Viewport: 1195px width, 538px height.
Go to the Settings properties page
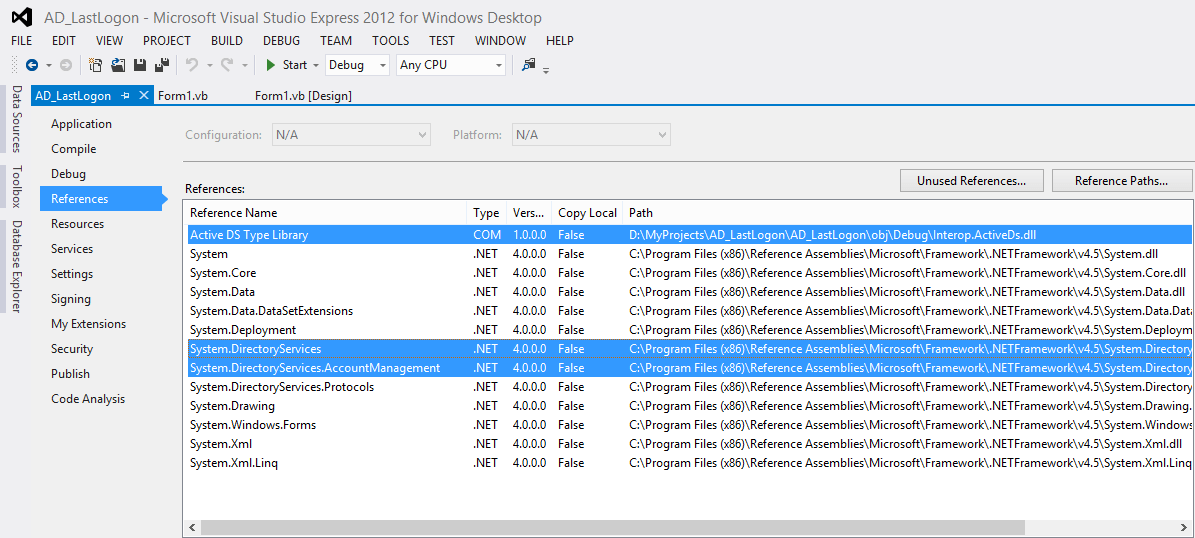click(x=72, y=274)
